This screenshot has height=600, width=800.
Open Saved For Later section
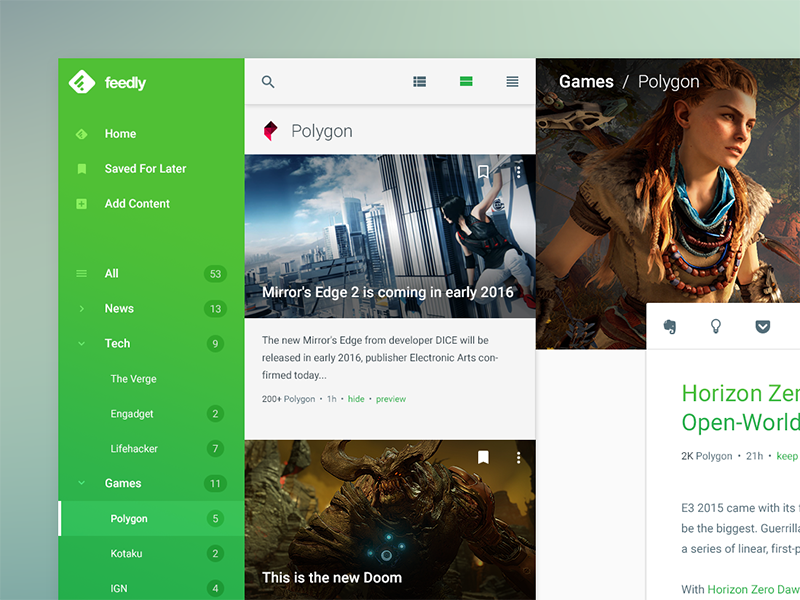145,169
